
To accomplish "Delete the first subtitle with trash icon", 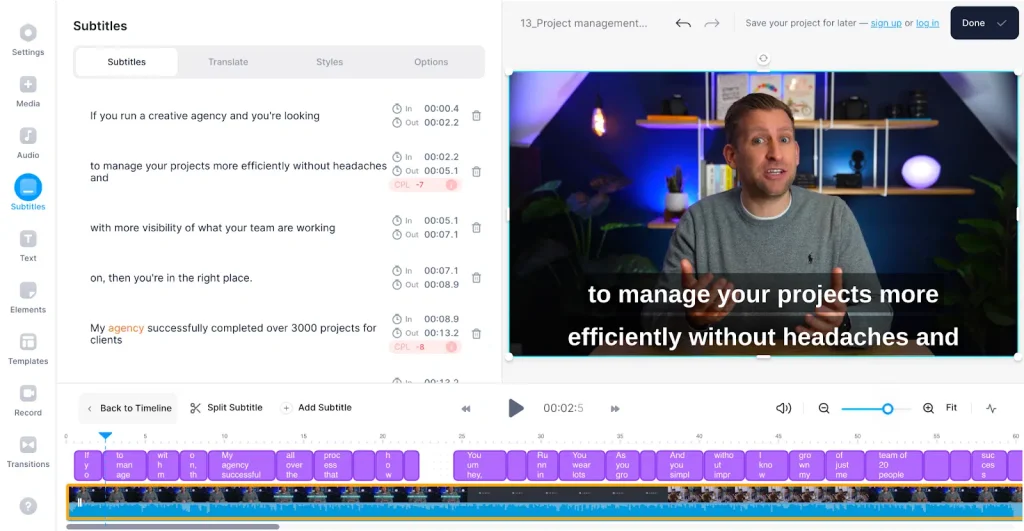I will pyautogui.click(x=476, y=116).
